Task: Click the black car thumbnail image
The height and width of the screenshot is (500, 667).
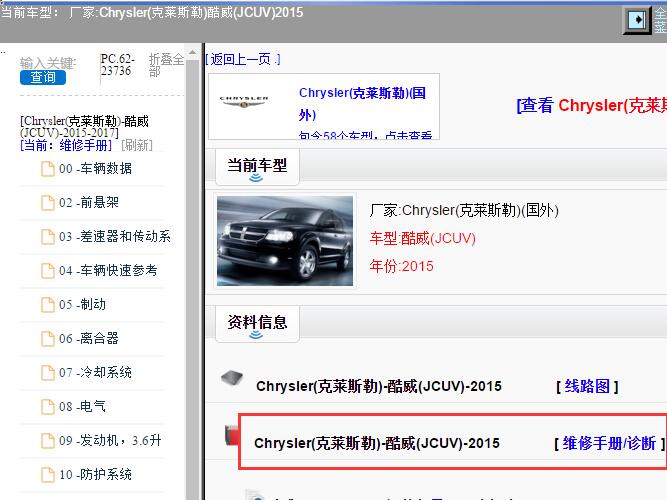Action: pos(285,241)
